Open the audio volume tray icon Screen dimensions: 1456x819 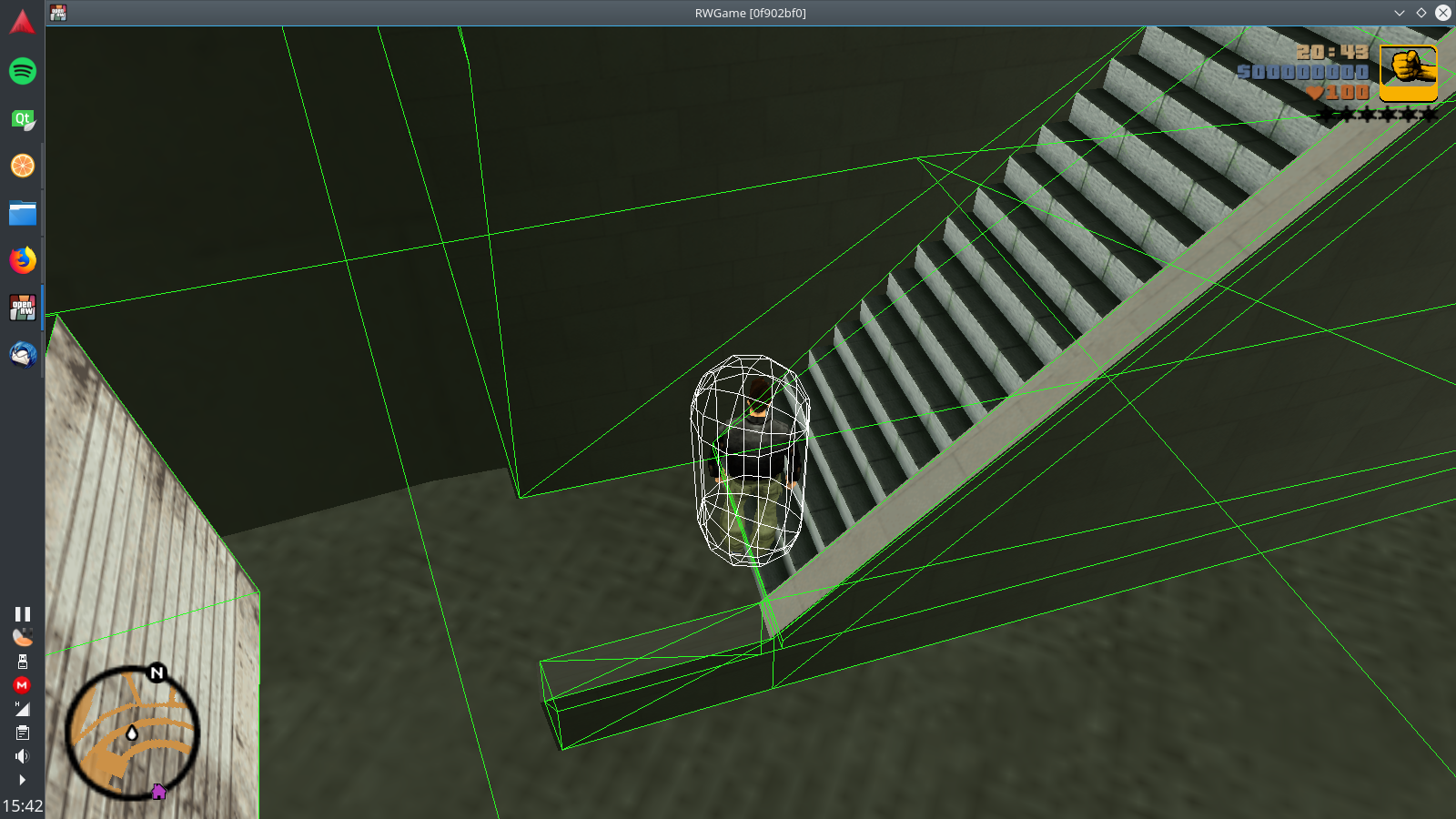tap(22, 756)
